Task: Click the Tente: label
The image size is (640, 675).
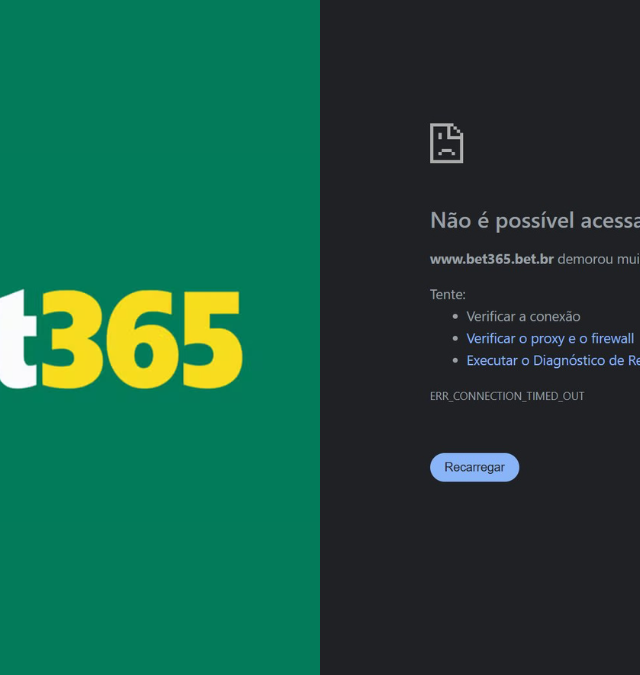Action: click(448, 294)
